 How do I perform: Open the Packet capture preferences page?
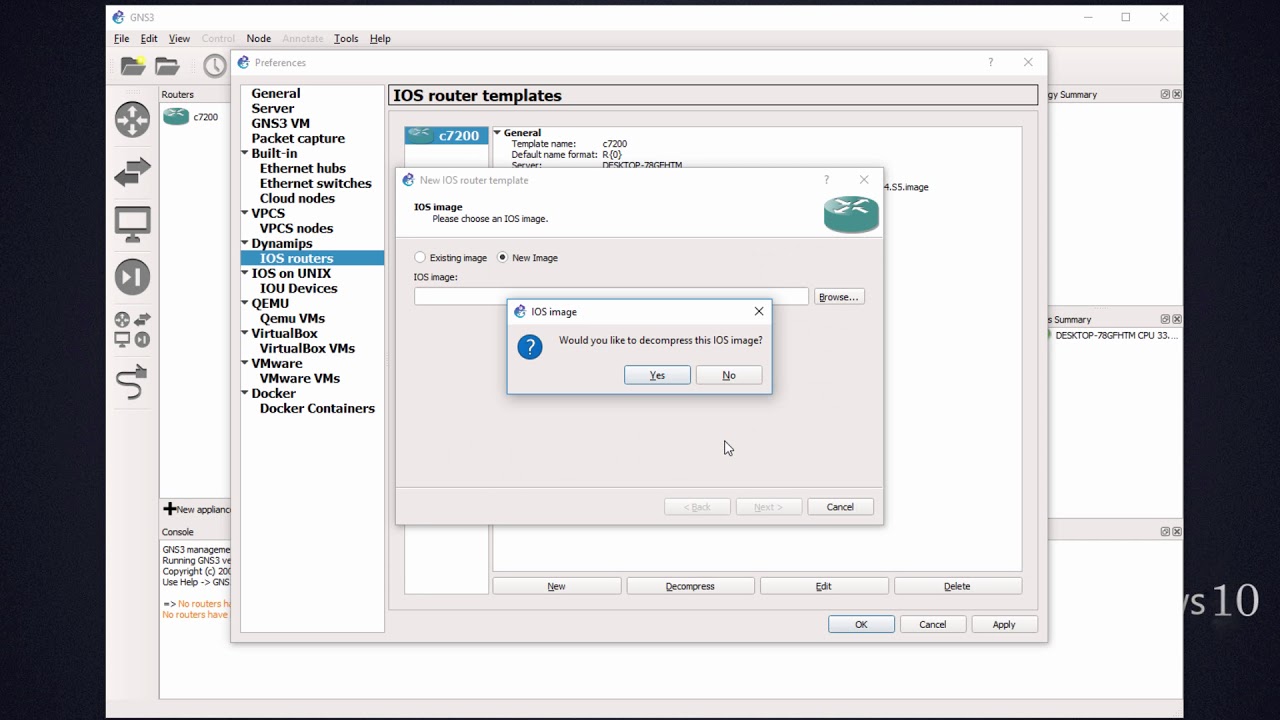(298, 138)
